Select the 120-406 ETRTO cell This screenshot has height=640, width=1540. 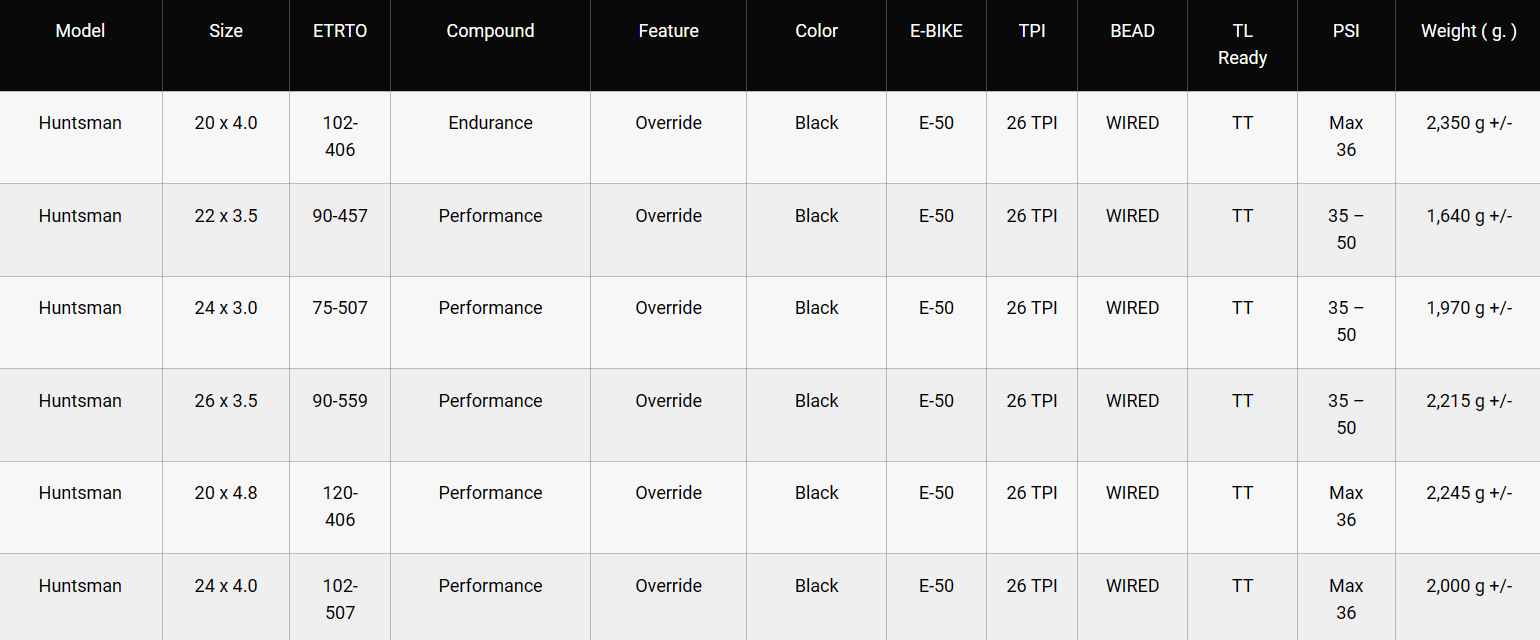[340, 507]
